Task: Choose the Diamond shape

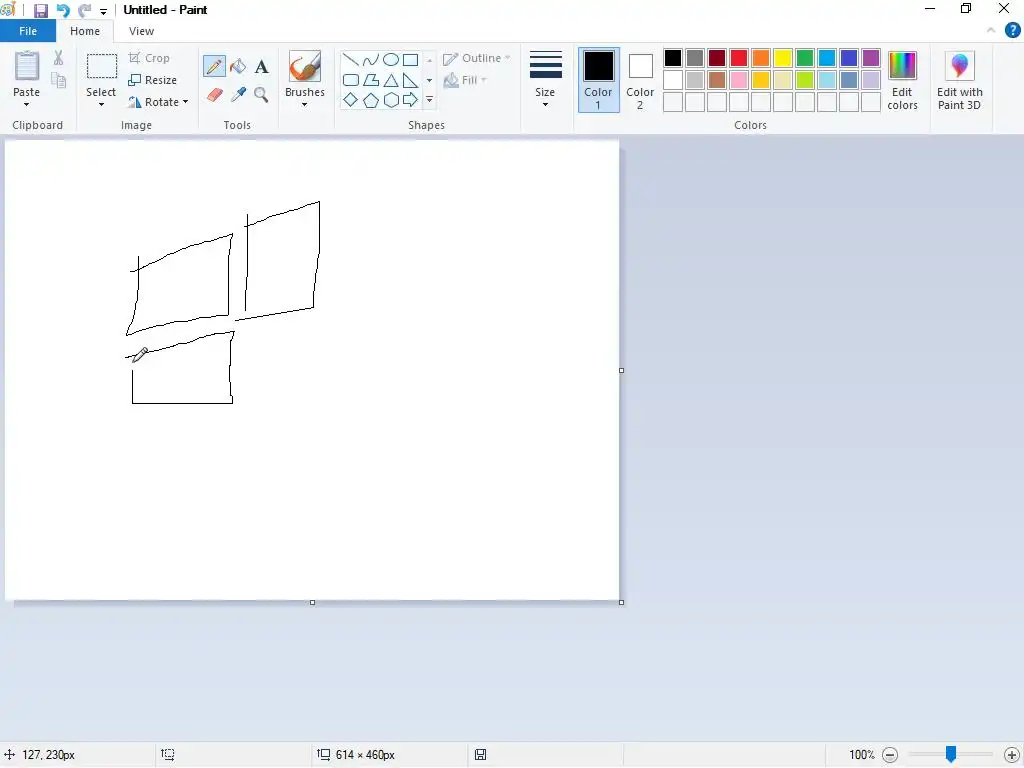Action: (x=351, y=100)
